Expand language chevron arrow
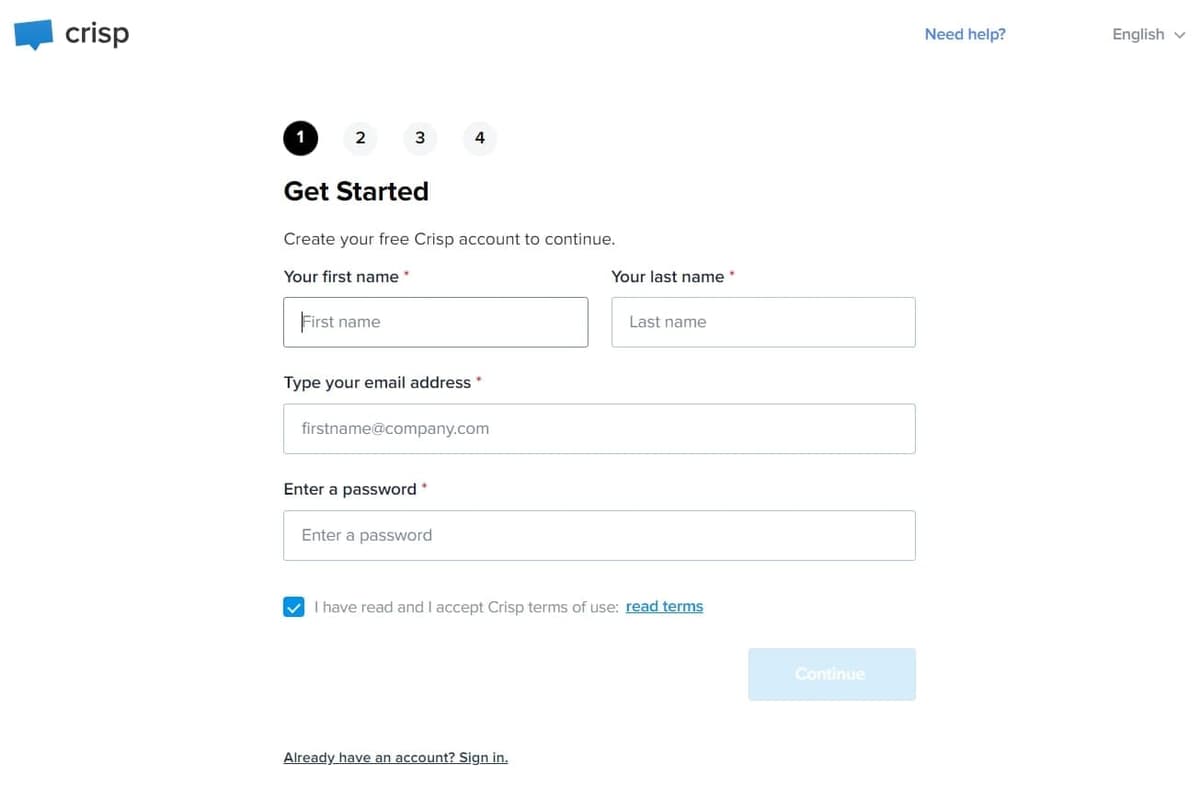Screen dimensions: 1200x798 [1180, 35]
